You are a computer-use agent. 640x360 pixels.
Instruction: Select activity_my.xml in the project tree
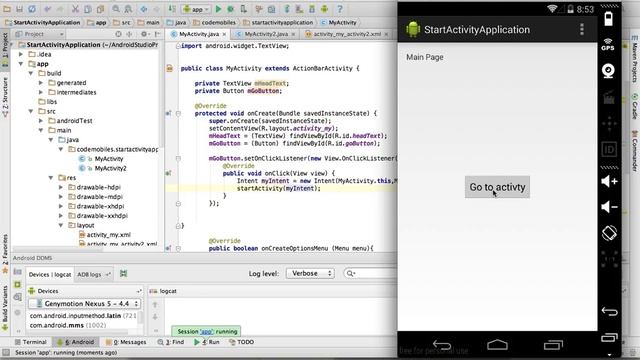[x=108, y=235]
